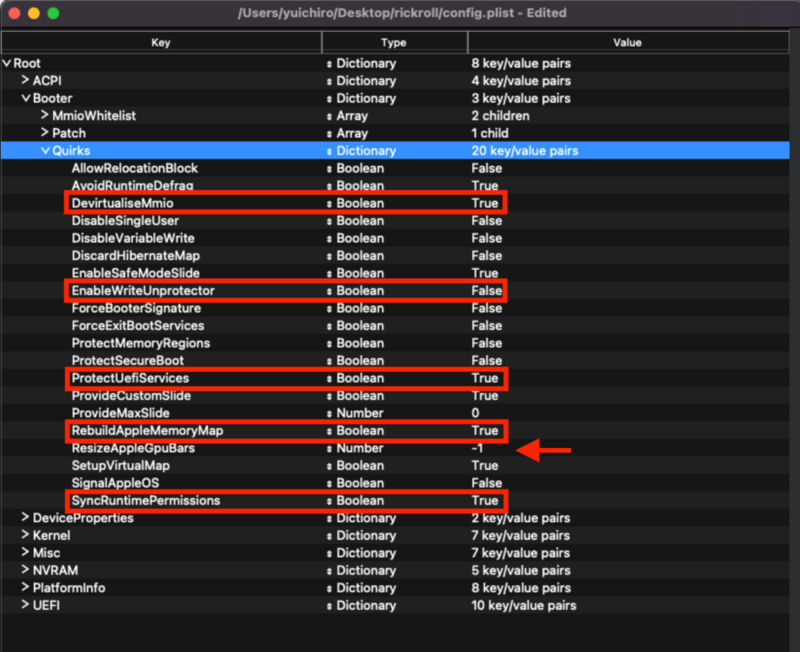Click the True value of SetupVirtualMap
The image size is (800, 652).
tap(485, 465)
